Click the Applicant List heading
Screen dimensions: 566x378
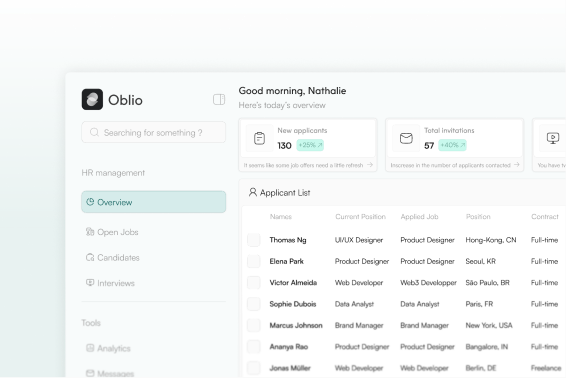pyautogui.click(x=285, y=192)
